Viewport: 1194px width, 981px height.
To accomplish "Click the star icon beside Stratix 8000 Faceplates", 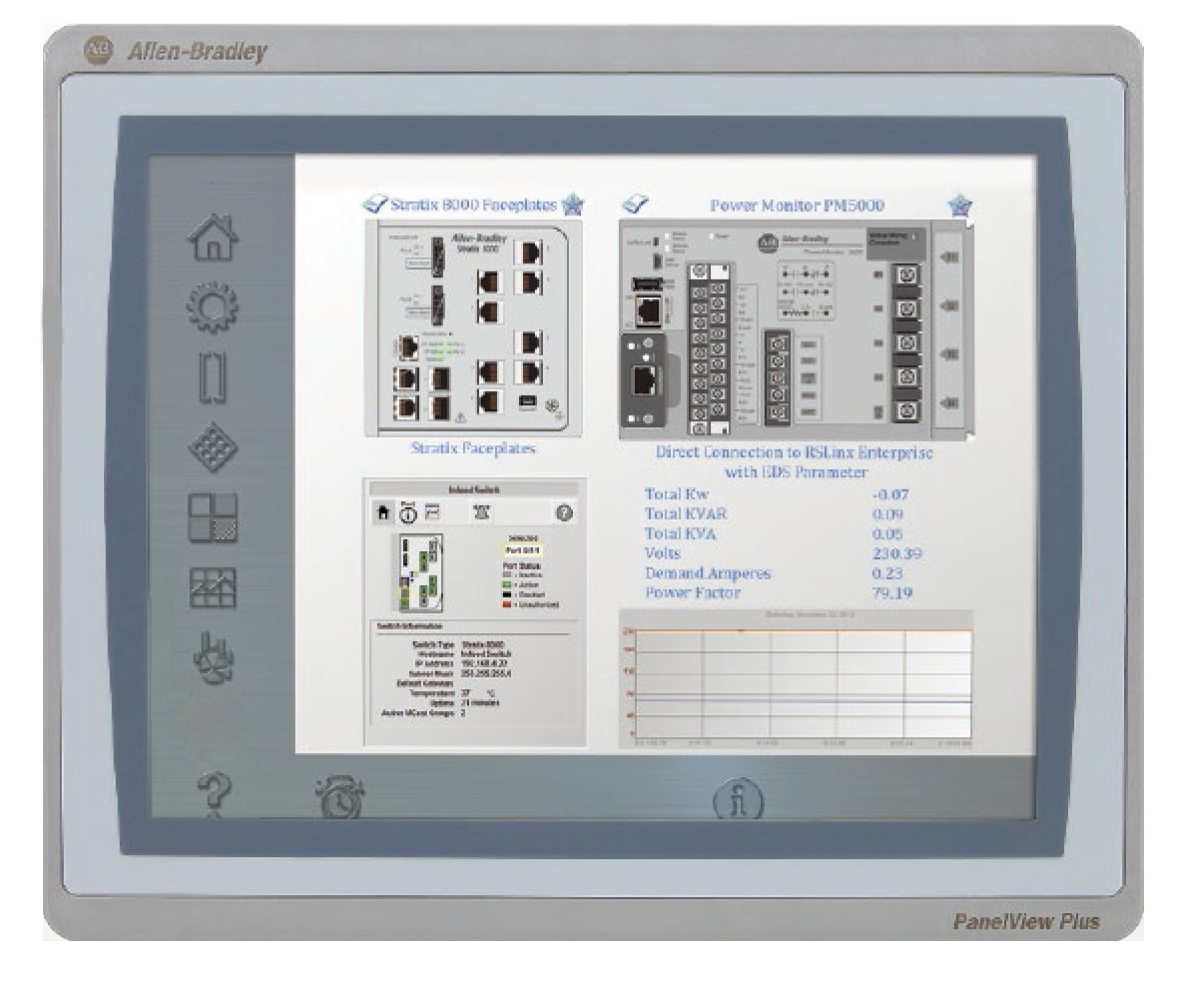I will pos(573,205).
